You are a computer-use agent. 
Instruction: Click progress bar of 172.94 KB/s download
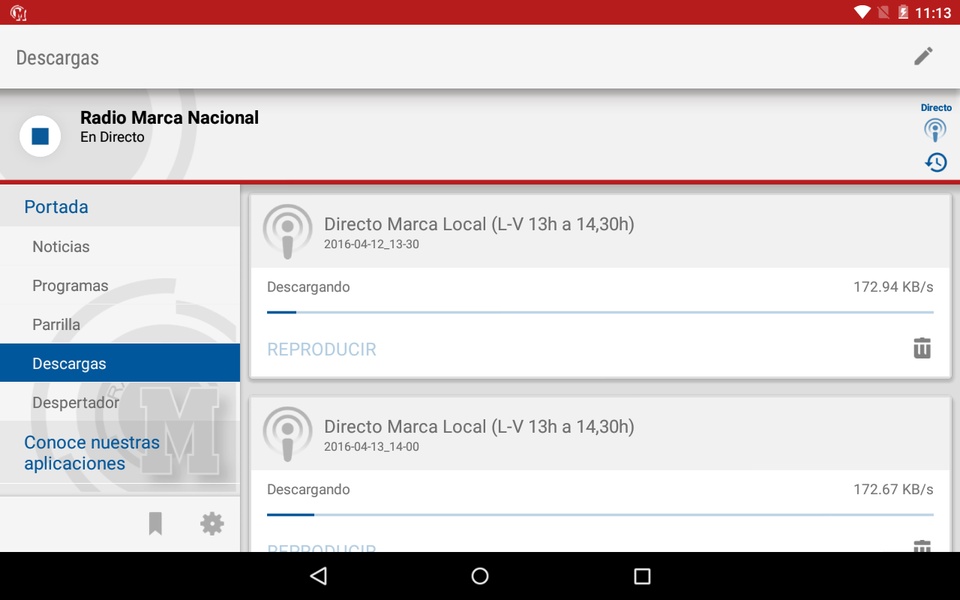[x=600, y=312]
